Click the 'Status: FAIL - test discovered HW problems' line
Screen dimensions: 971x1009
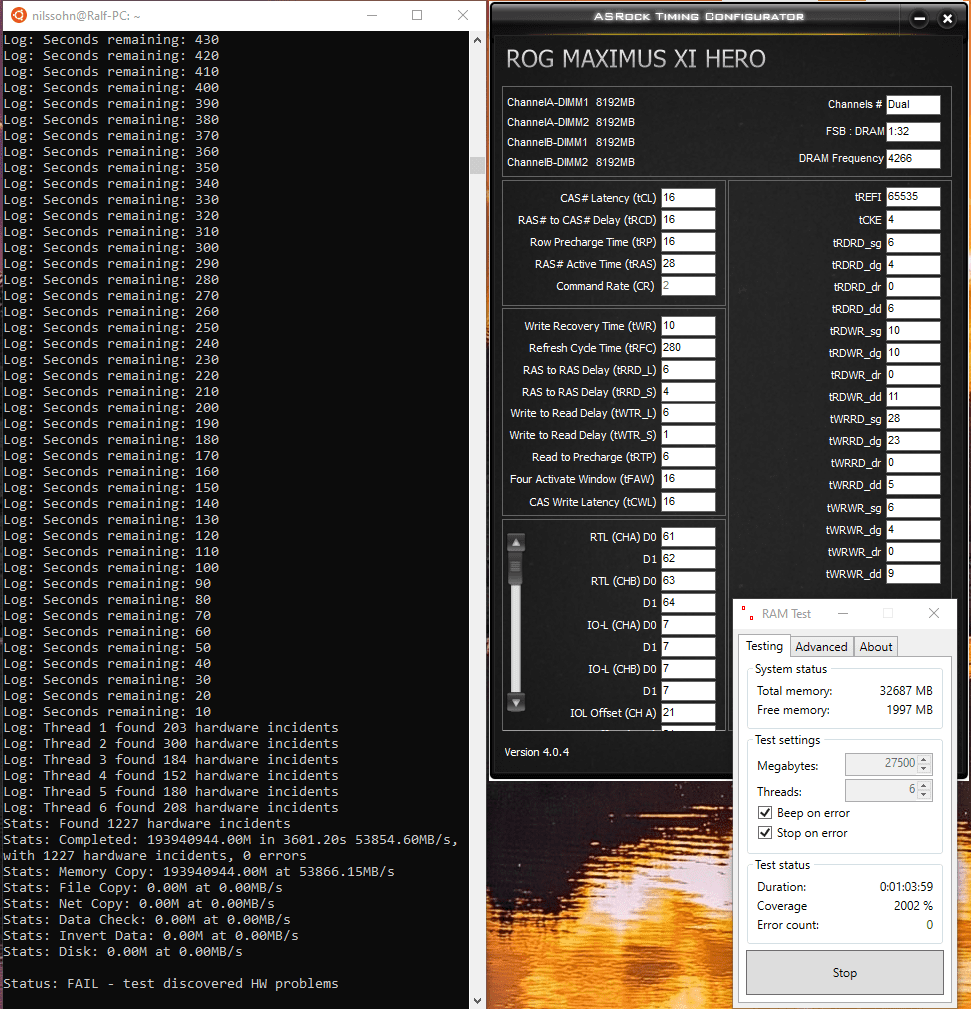click(x=171, y=984)
